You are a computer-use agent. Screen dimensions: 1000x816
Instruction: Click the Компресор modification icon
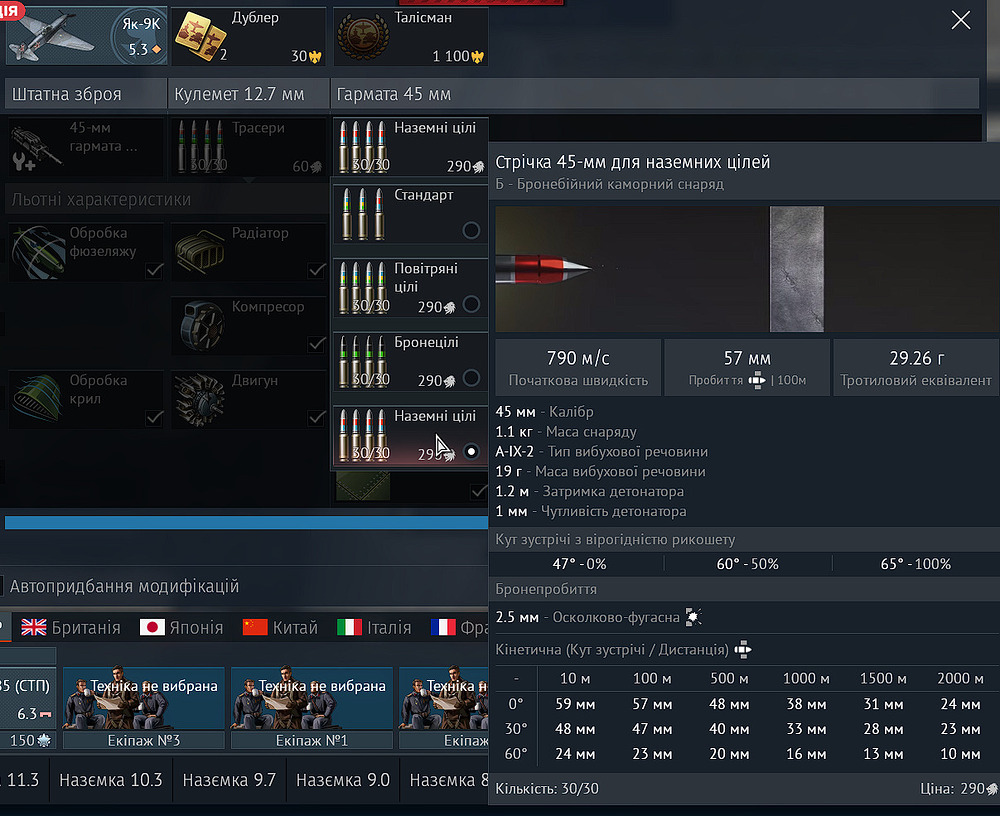[x=202, y=326]
